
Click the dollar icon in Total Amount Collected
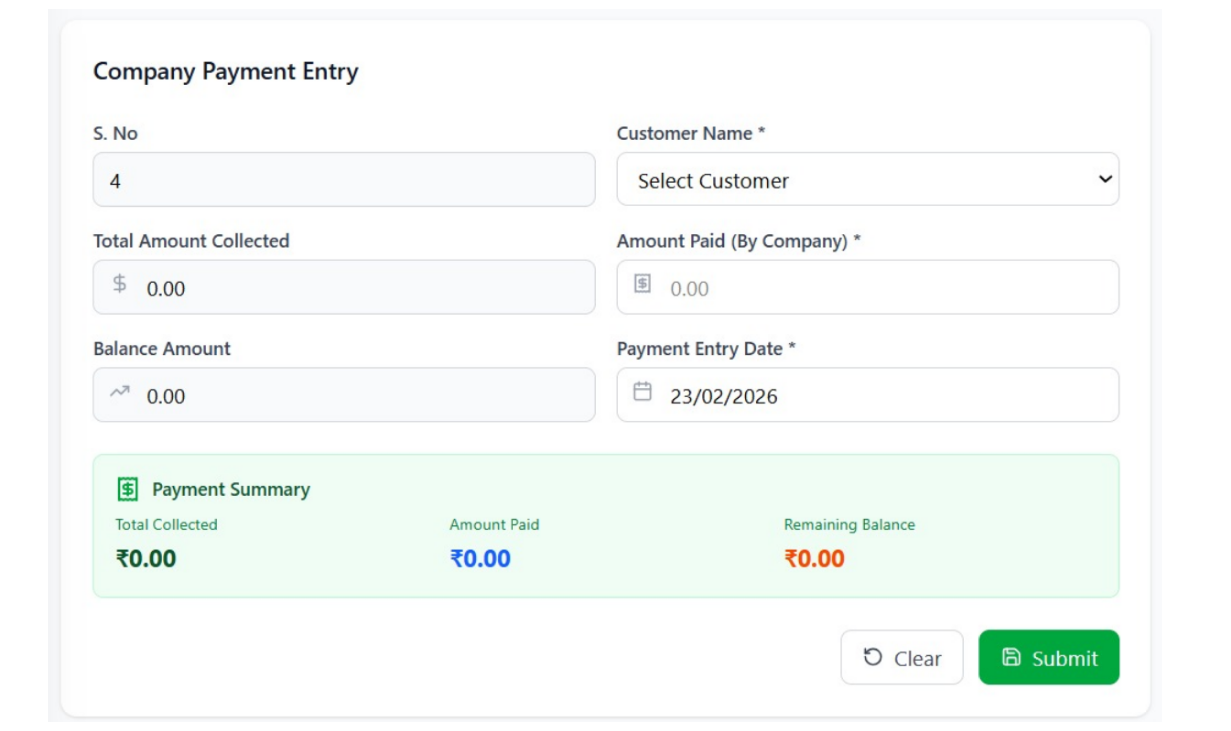[120, 283]
